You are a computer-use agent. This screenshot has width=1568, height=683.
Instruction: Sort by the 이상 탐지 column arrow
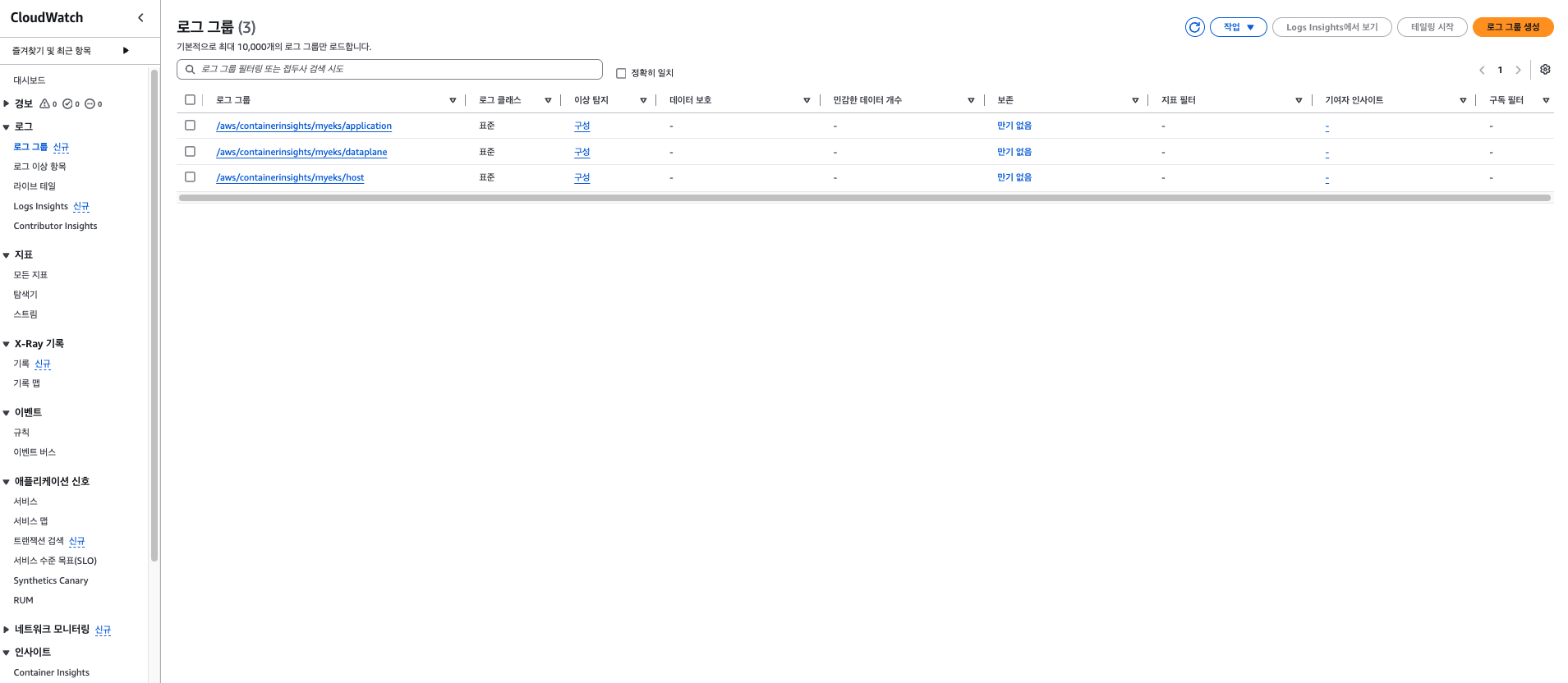tap(643, 100)
